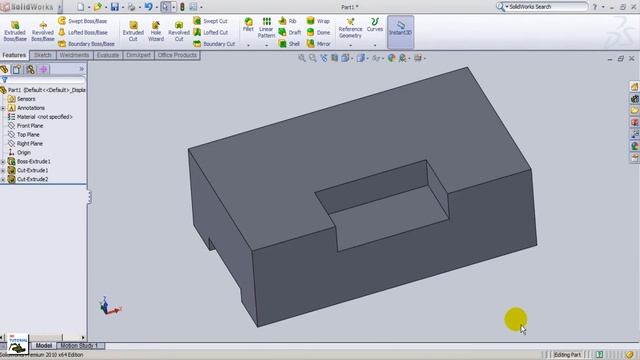
Task: Open the Linear Pattern dropdown arrow
Action: [x=266, y=45]
